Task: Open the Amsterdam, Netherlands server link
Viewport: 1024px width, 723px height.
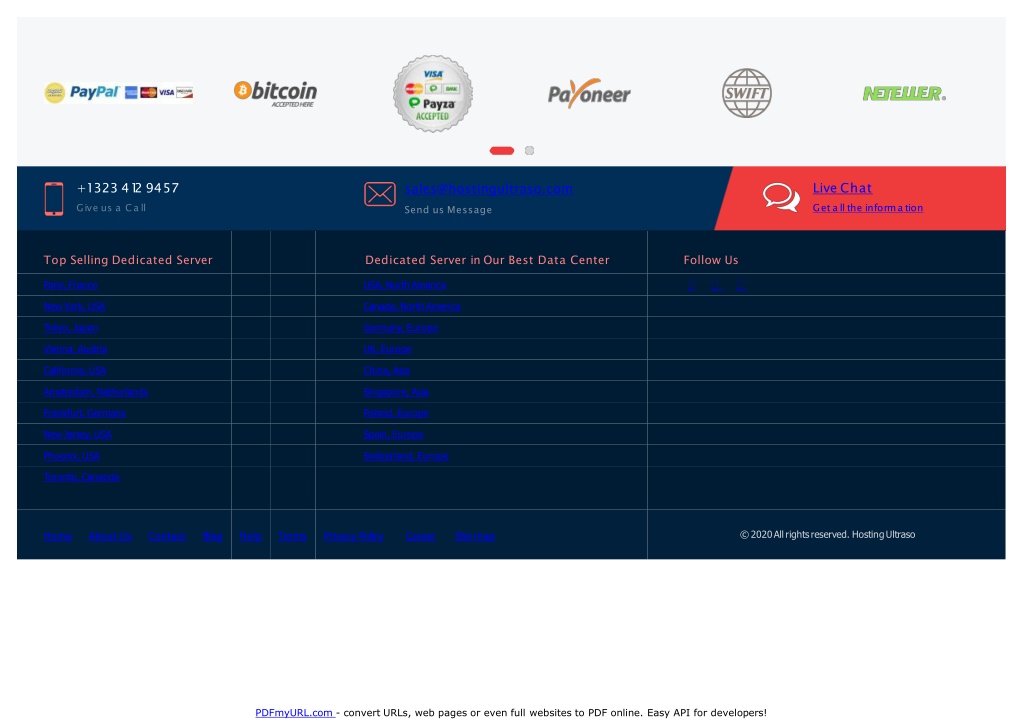Action: tap(95, 392)
